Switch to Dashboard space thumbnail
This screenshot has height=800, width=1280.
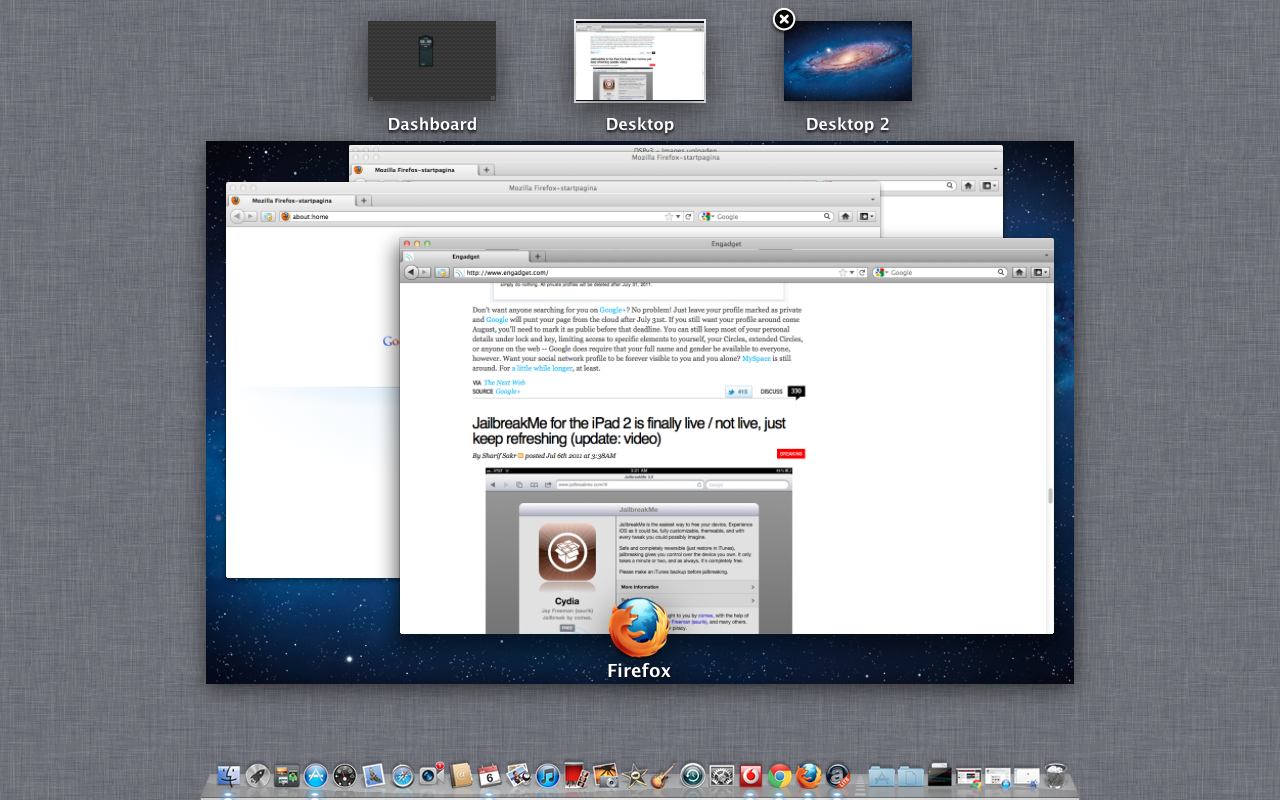point(432,61)
